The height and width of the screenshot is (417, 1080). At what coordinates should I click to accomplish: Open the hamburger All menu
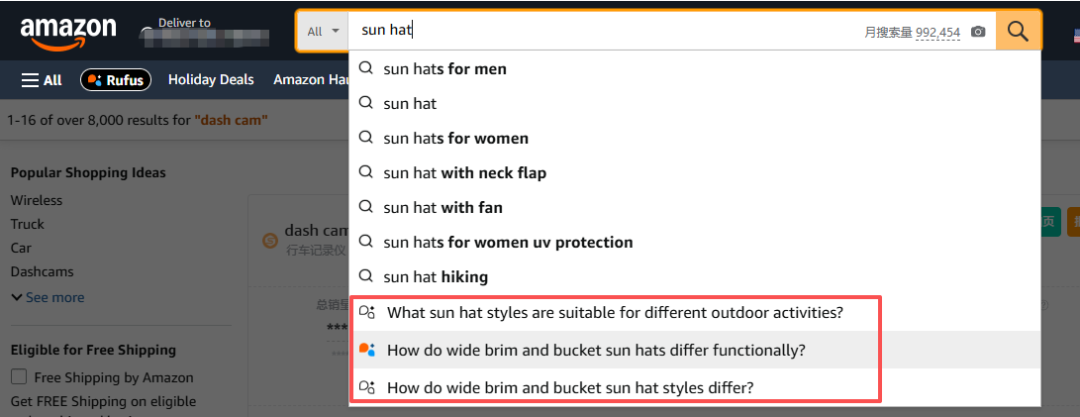click(x=42, y=80)
